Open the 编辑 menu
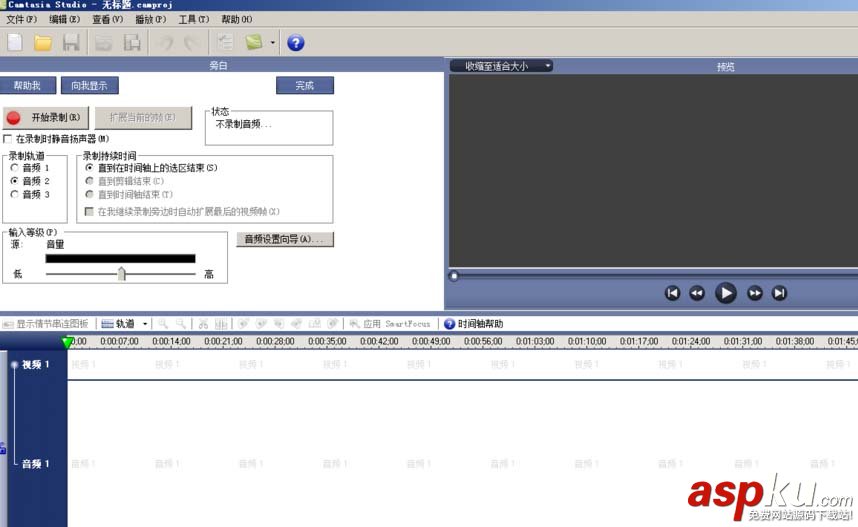This screenshot has width=858, height=527. [65, 19]
